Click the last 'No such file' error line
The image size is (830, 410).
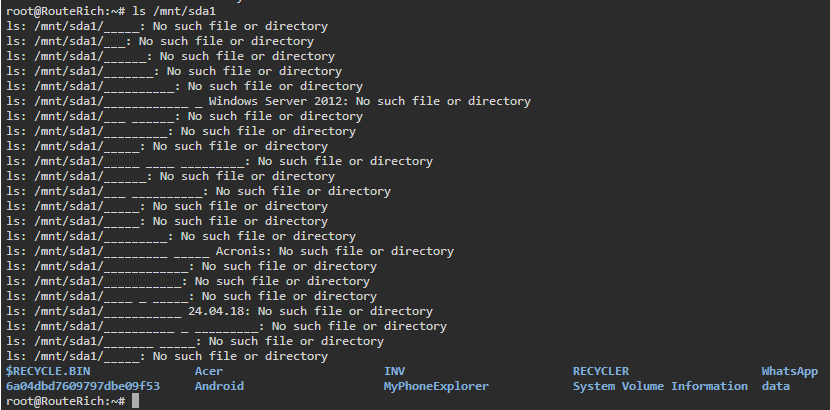tap(167, 356)
